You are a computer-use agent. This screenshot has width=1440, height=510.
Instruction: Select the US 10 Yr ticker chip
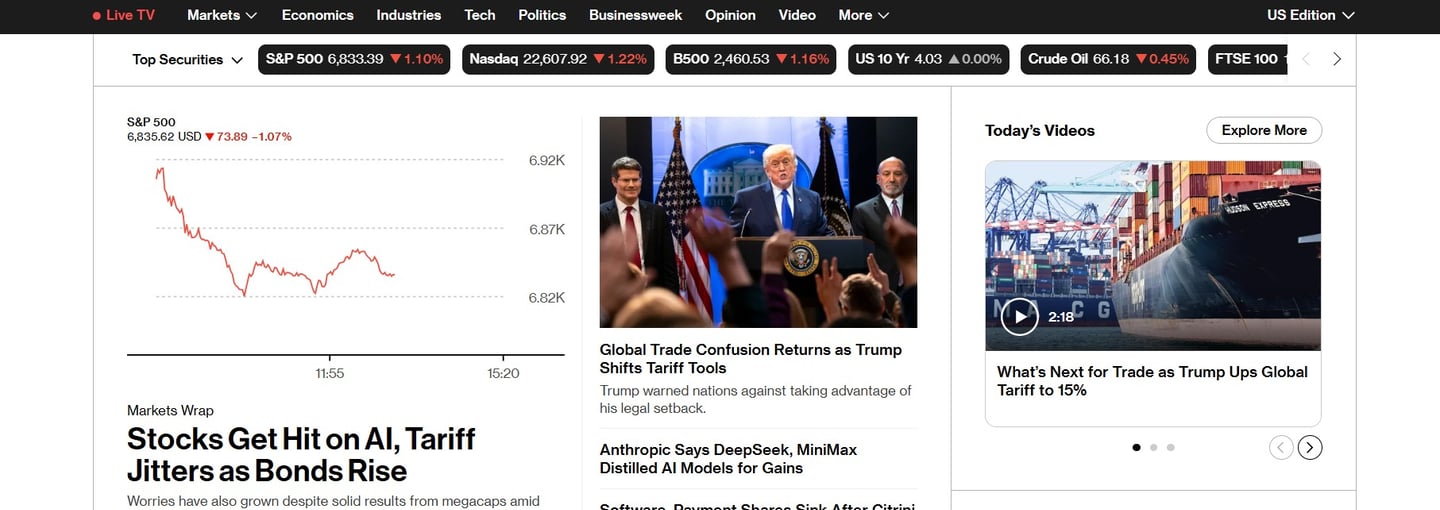click(x=928, y=59)
